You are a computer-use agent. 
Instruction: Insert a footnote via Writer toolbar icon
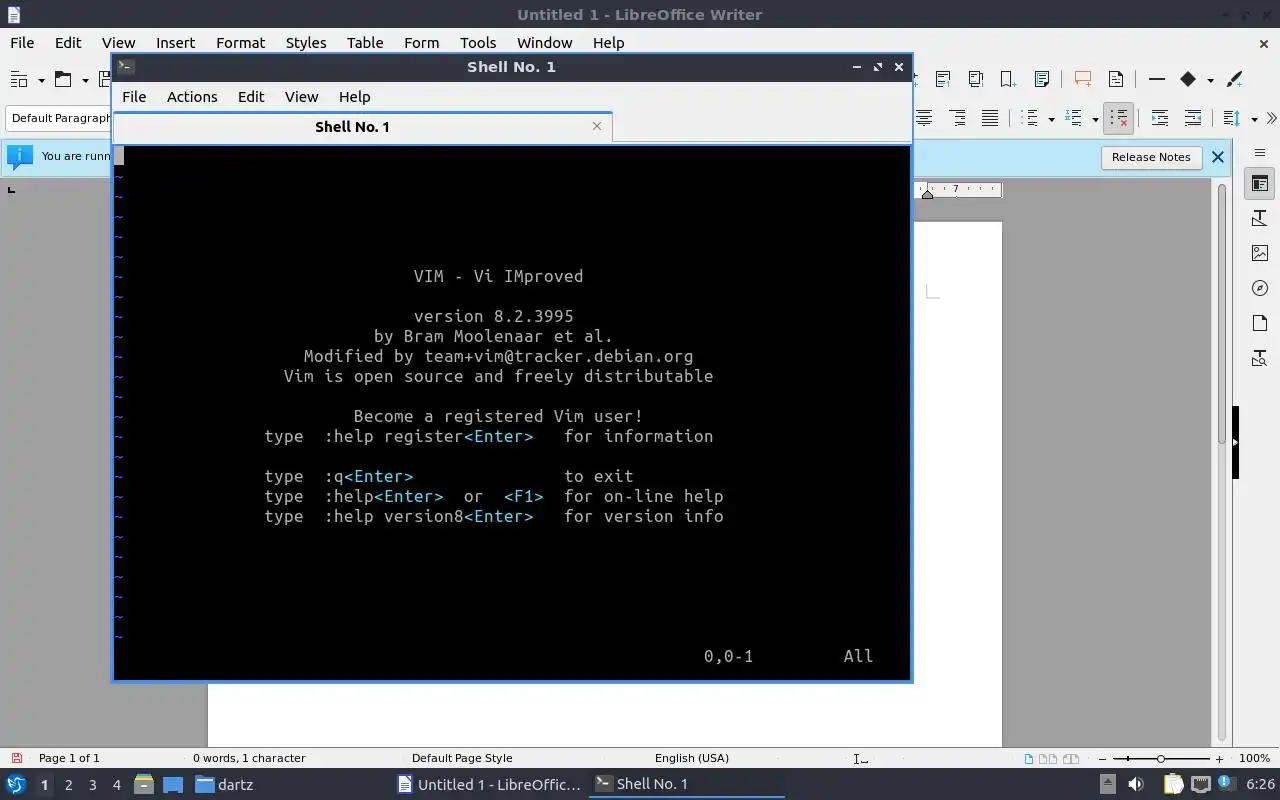coord(943,79)
